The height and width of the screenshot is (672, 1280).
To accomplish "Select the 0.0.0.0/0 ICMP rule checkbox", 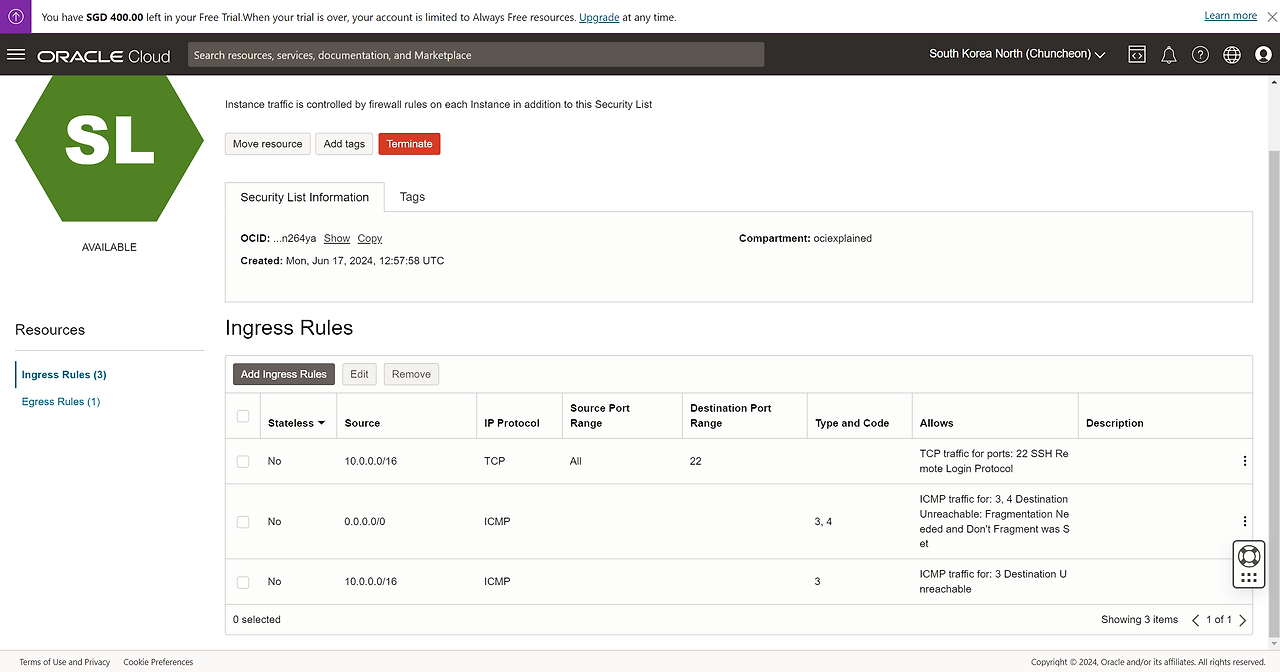I will point(243,522).
